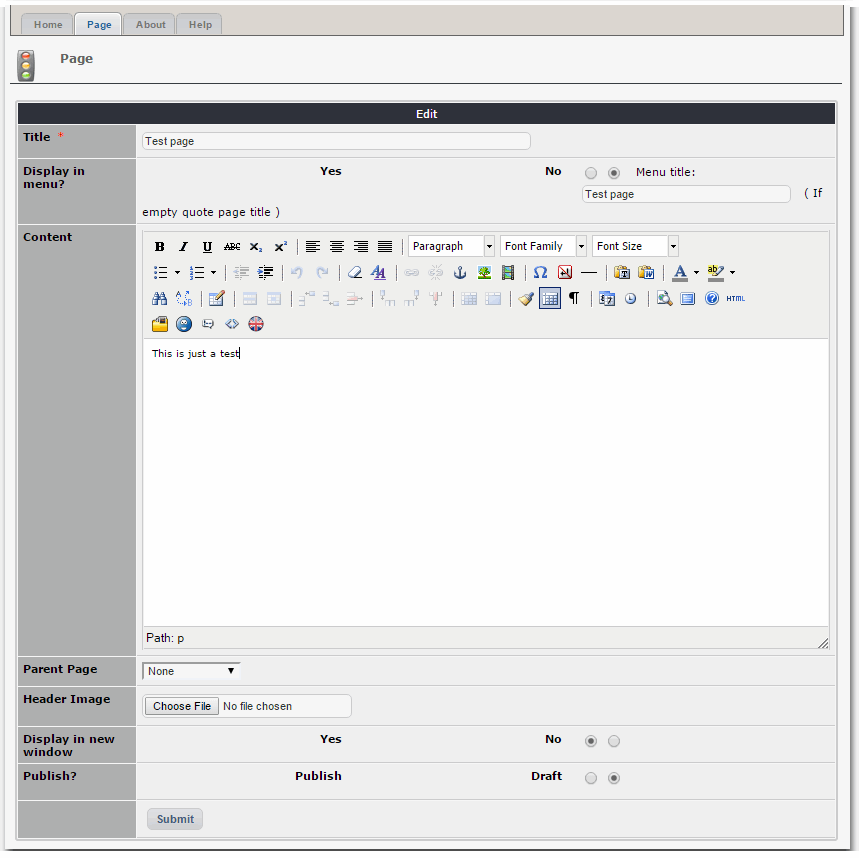The height and width of the screenshot is (858, 859).
Task: Select the first radio button in Publish row
Action: tap(591, 778)
